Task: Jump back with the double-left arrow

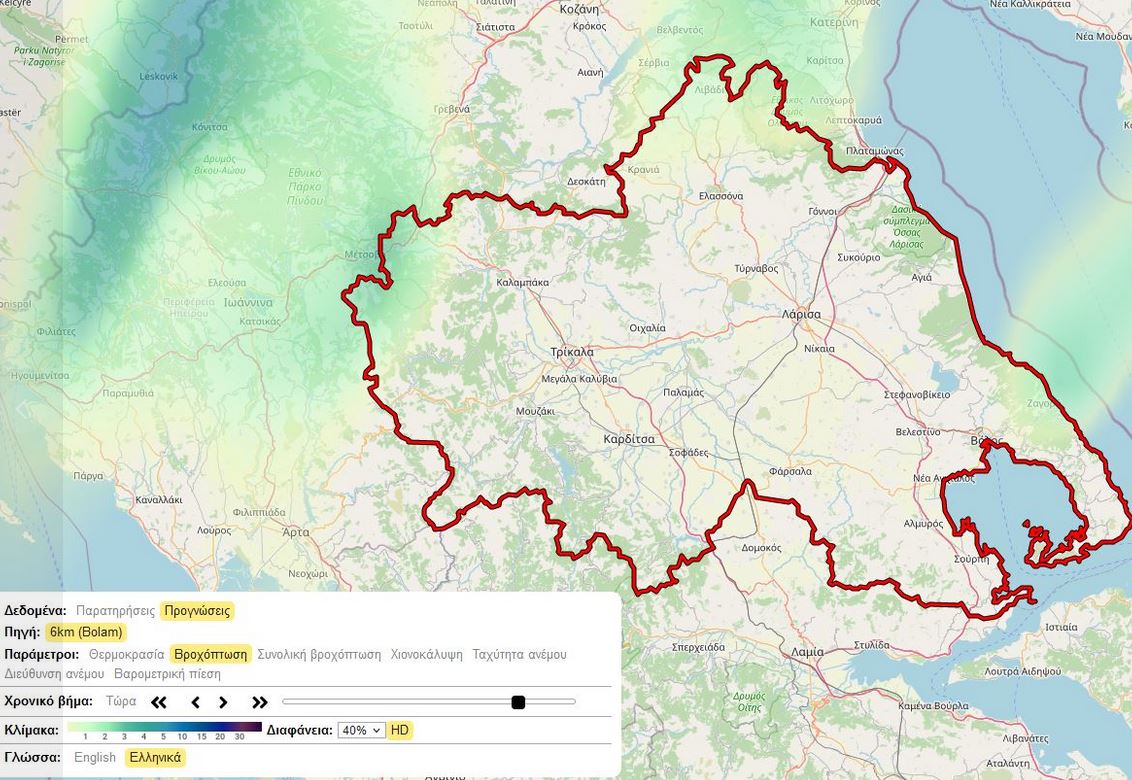Action: pyautogui.click(x=159, y=702)
